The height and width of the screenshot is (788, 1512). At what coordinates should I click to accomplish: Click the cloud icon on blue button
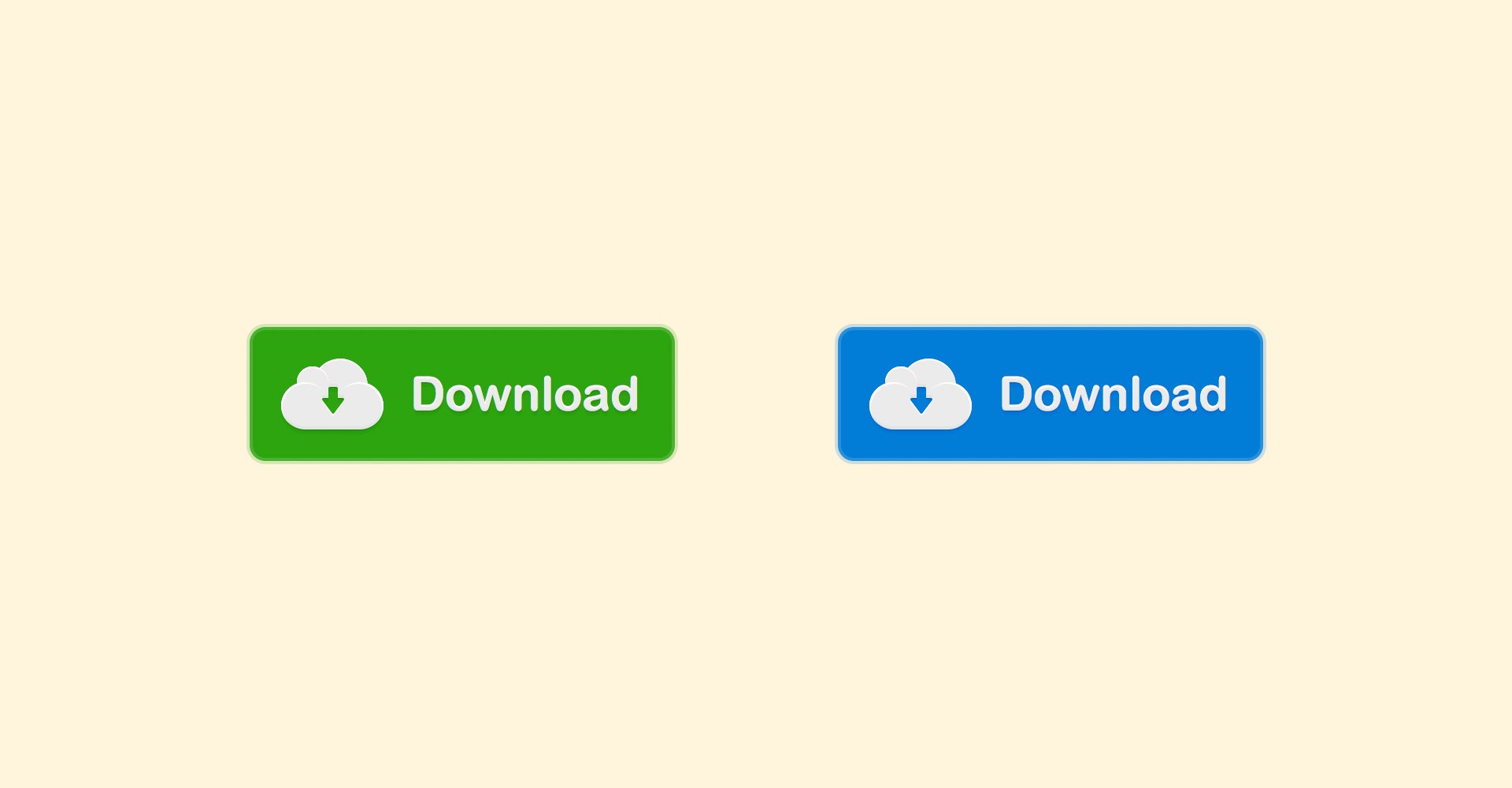tap(921, 394)
